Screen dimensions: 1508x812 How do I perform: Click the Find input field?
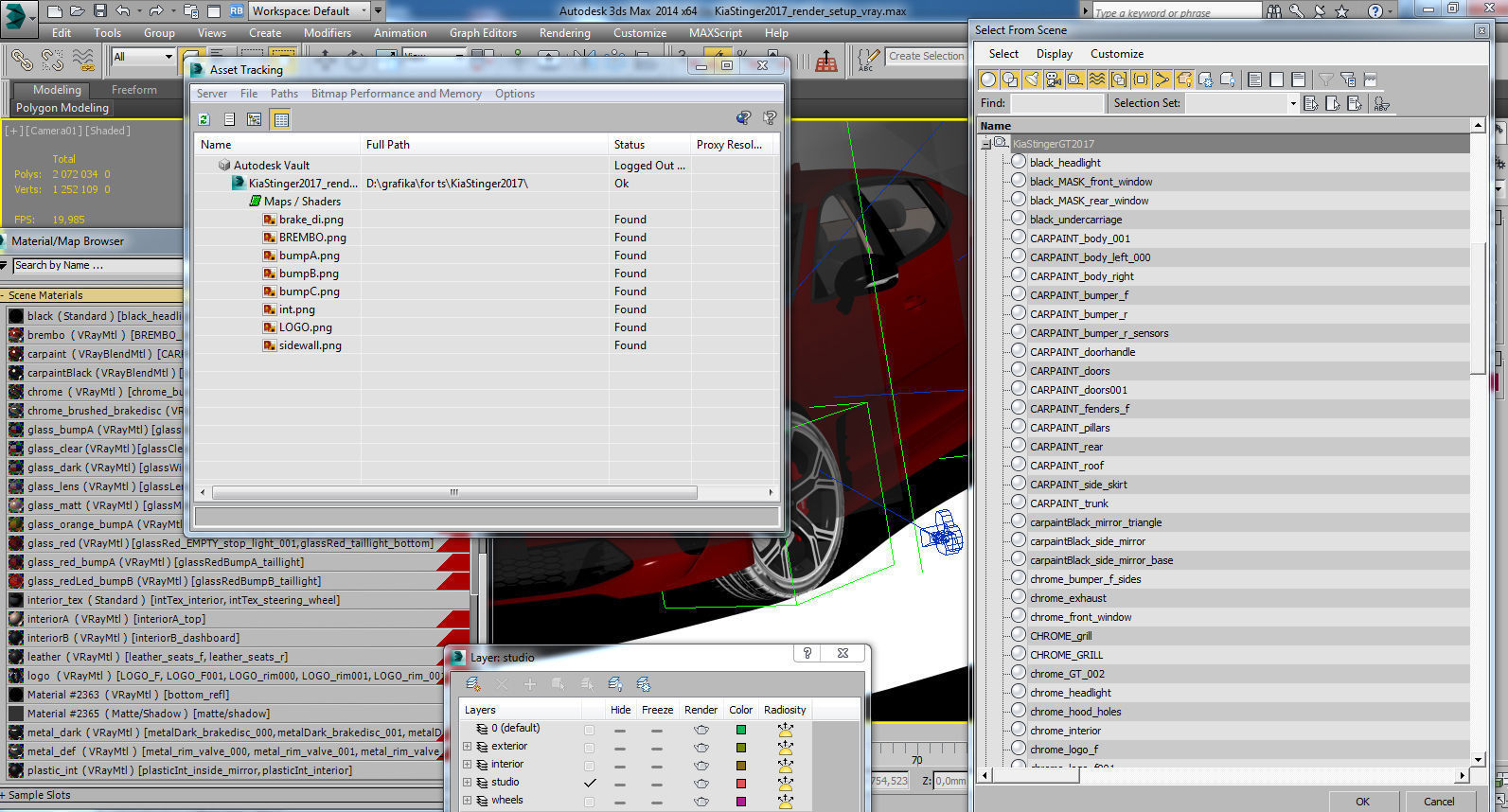click(1056, 103)
